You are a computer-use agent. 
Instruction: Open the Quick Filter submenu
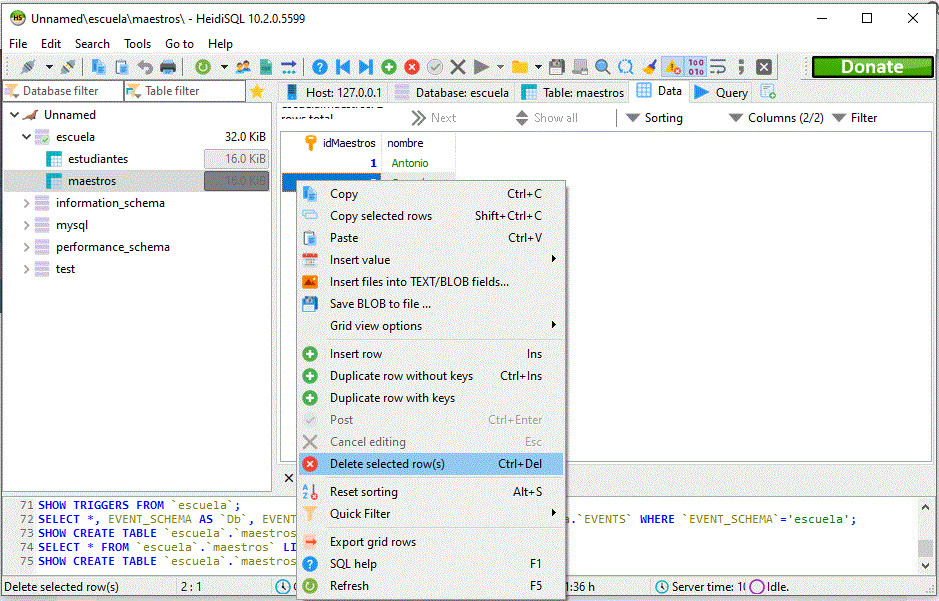(x=431, y=514)
